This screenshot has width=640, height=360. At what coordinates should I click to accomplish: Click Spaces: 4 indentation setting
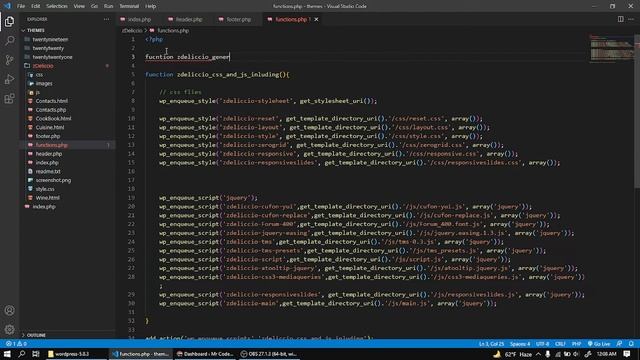(x=520, y=344)
